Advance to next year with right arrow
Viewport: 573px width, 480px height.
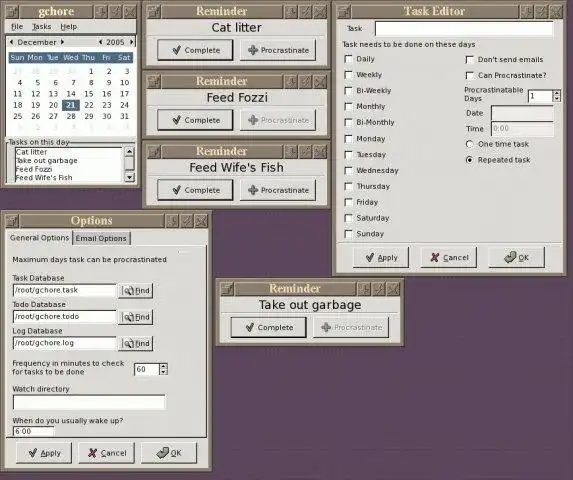pyautogui.click(x=132, y=42)
